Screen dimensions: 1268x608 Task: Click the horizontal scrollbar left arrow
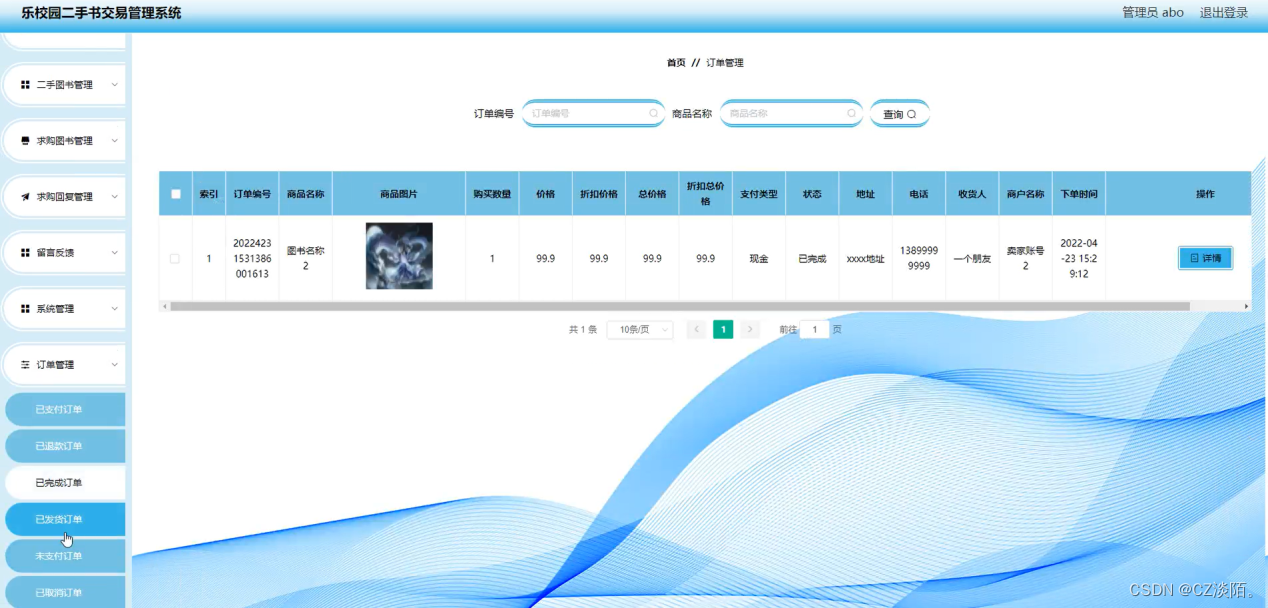[165, 306]
